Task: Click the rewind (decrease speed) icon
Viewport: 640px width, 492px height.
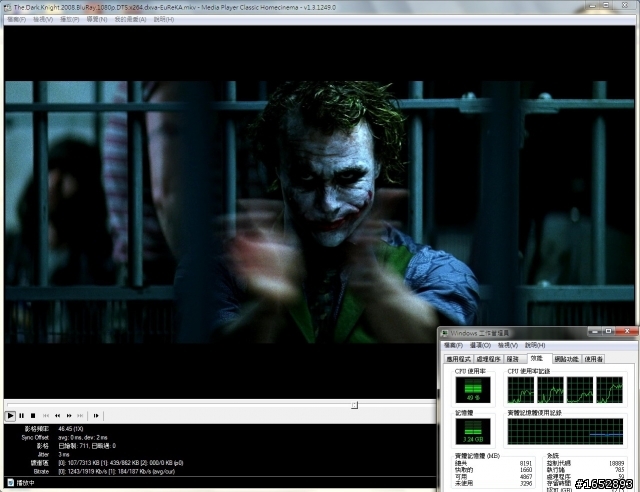Action: tap(58, 416)
